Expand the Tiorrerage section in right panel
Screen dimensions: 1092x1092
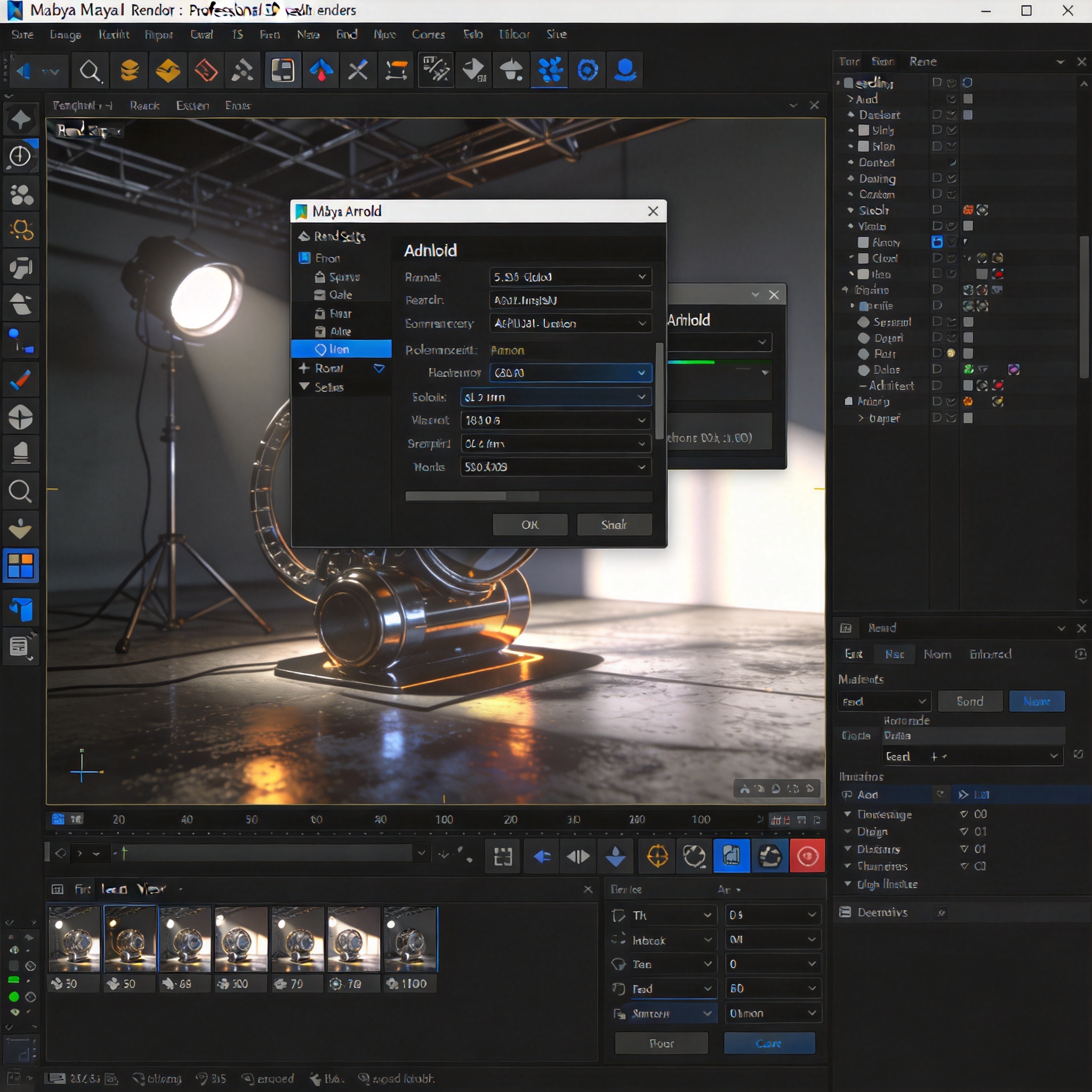click(x=848, y=814)
